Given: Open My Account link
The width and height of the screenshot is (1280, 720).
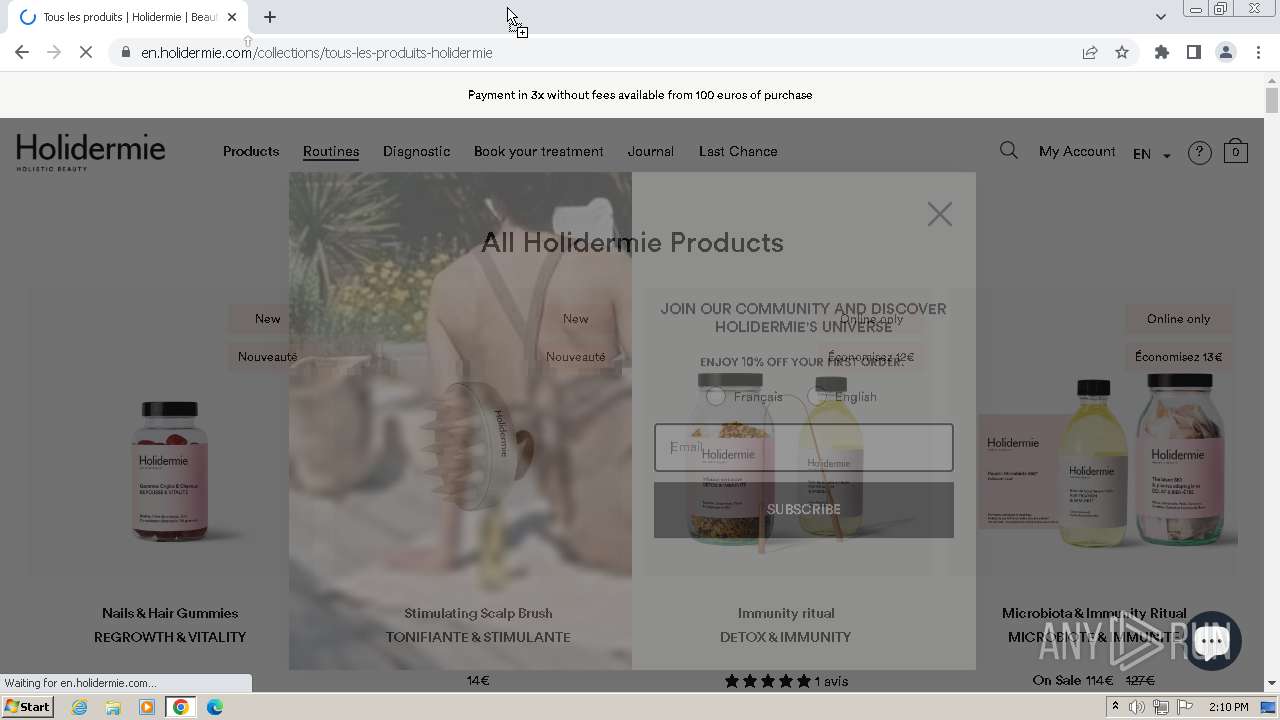Looking at the screenshot, I should pyautogui.click(x=1077, y=151).
